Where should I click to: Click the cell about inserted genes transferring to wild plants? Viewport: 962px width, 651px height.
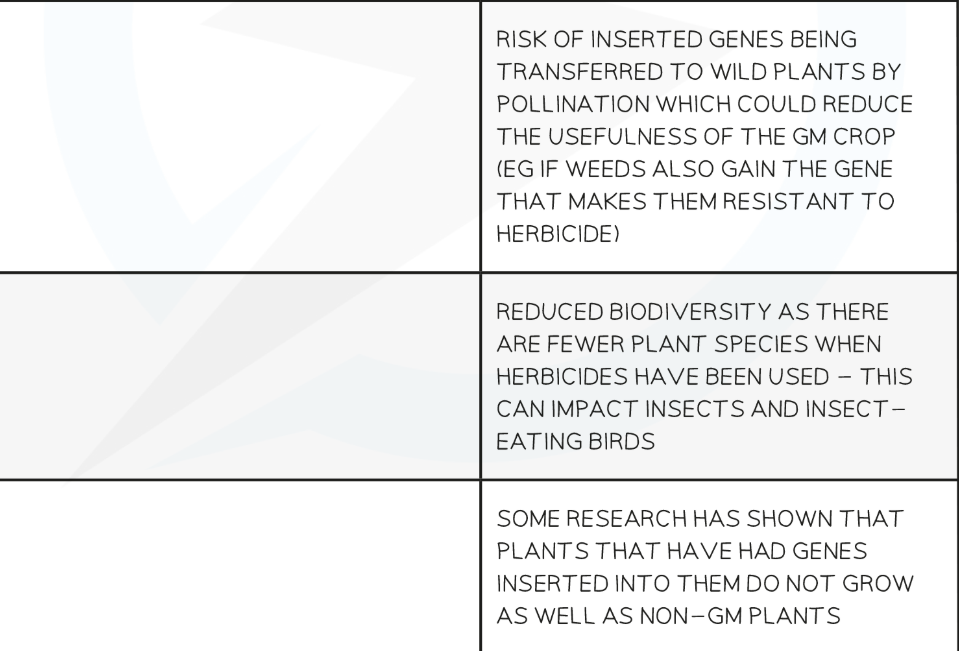pos(718,136)
